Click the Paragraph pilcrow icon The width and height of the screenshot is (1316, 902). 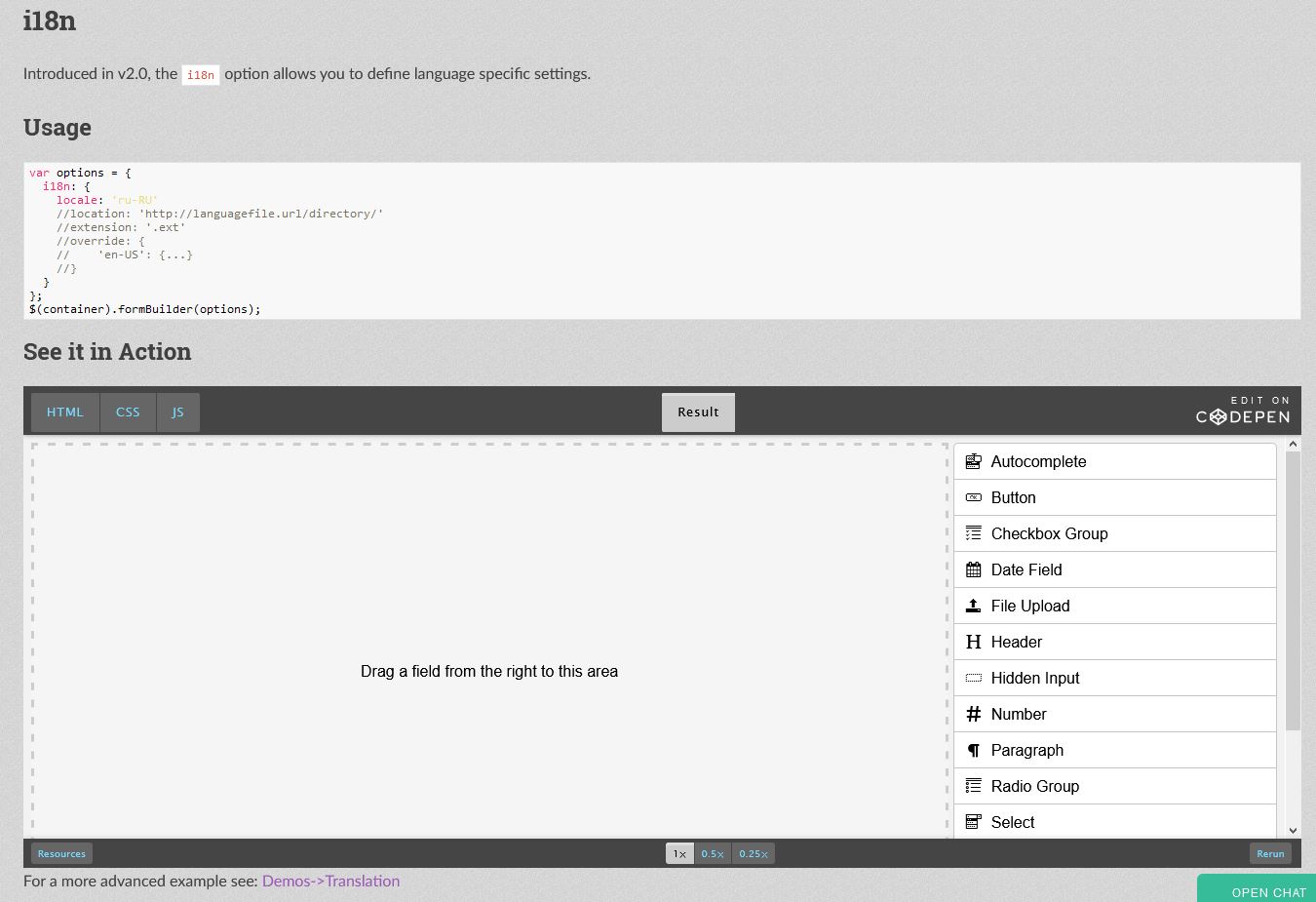973,750
